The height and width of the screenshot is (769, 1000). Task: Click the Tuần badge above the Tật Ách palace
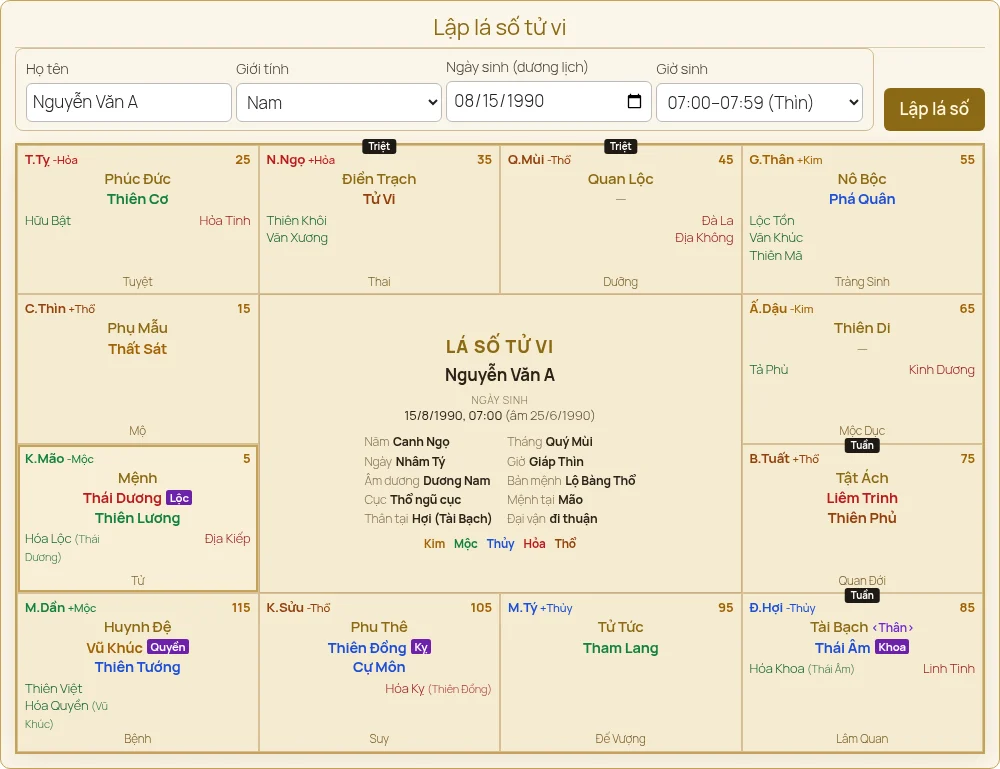862,445
